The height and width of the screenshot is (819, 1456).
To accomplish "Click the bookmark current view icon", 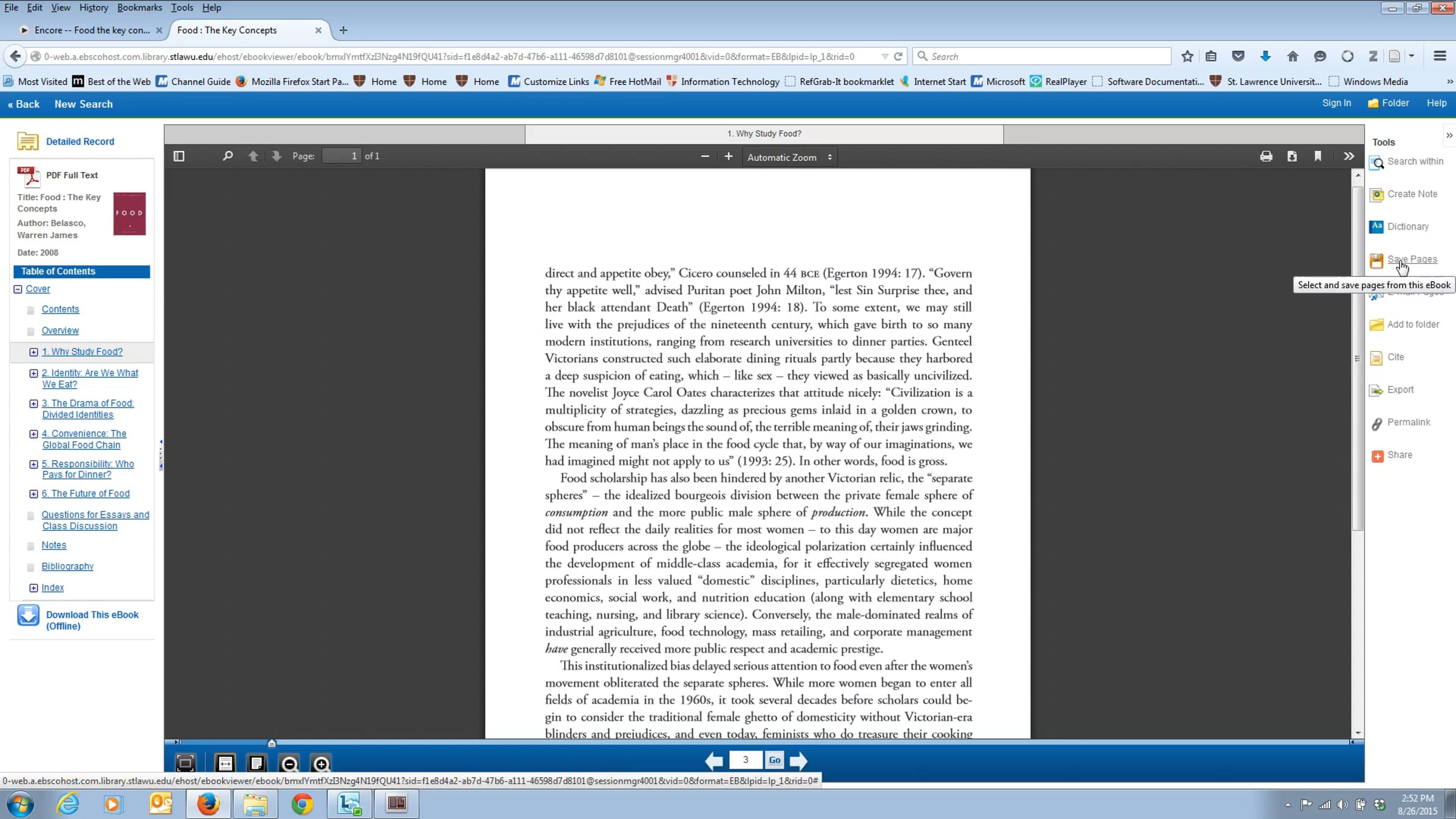I will (1318, 157).
